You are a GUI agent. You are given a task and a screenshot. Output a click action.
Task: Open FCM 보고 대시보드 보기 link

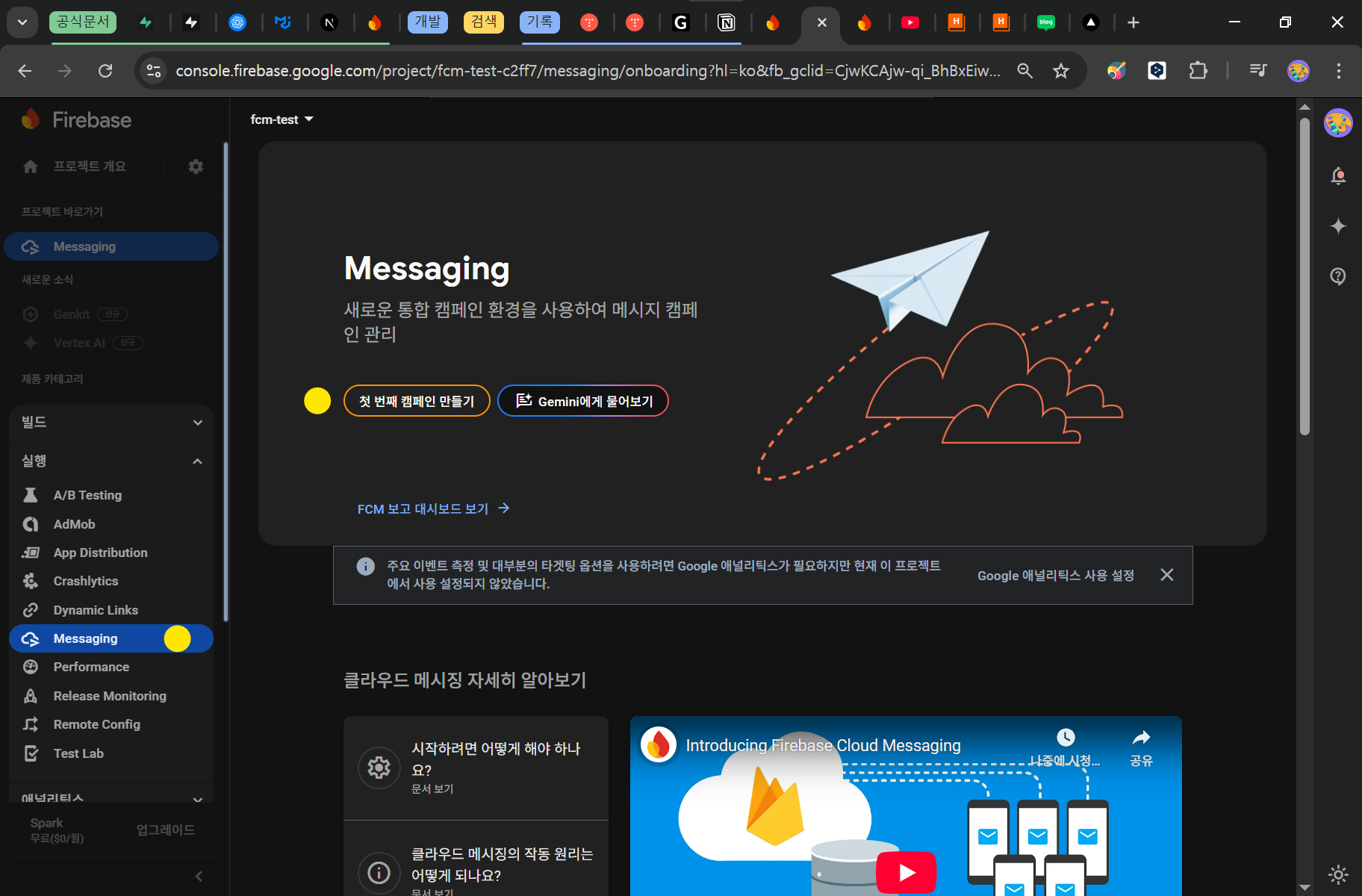(x=434, y=508)
